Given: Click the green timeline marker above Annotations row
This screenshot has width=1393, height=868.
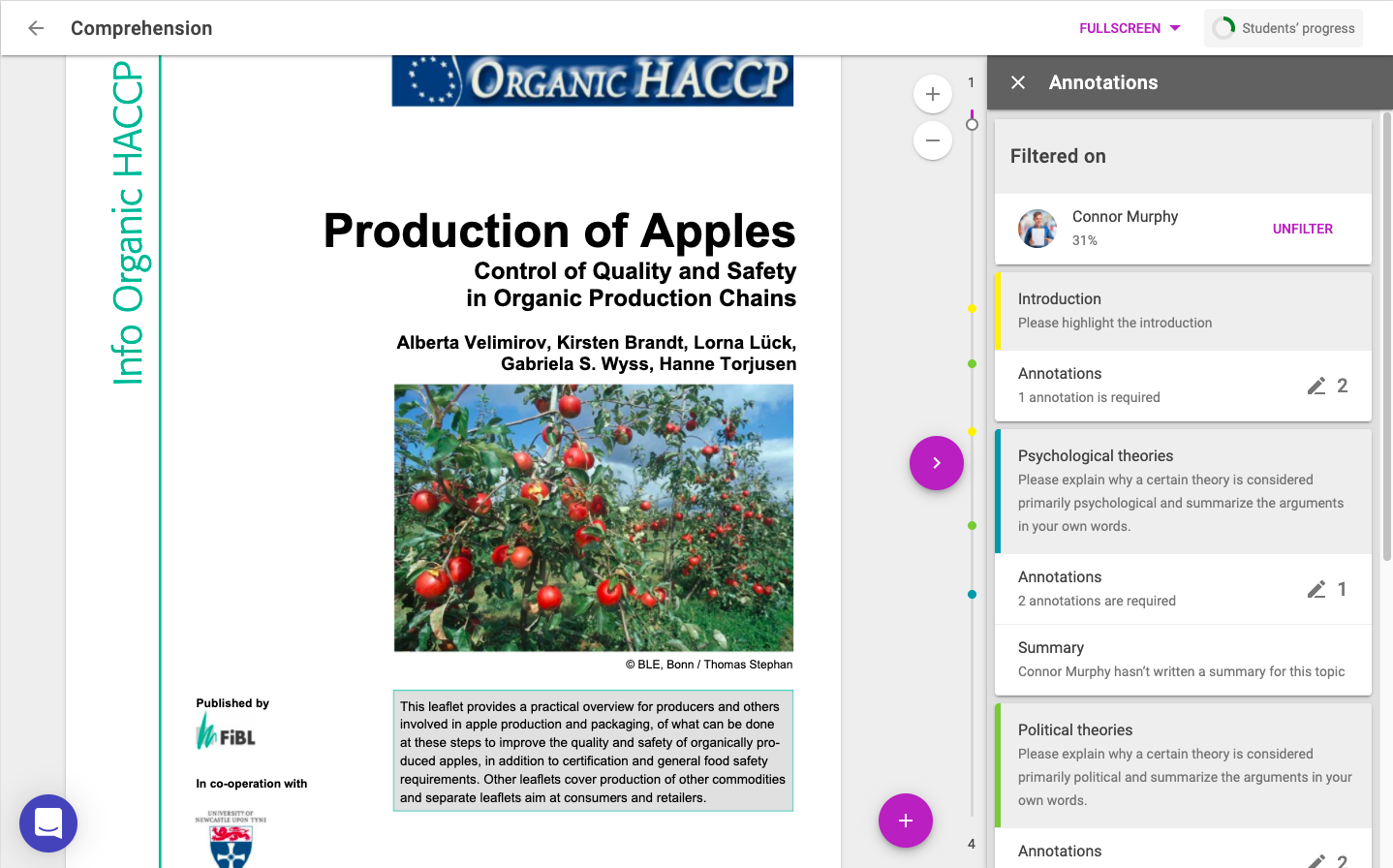Looking at the screenshot, I should [972, 363].
